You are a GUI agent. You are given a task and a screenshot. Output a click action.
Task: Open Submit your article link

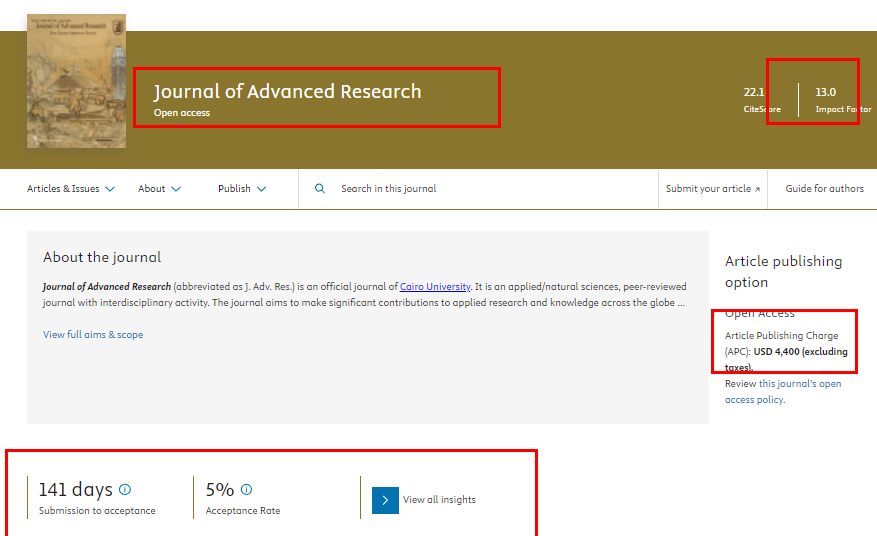coord(713,189)
